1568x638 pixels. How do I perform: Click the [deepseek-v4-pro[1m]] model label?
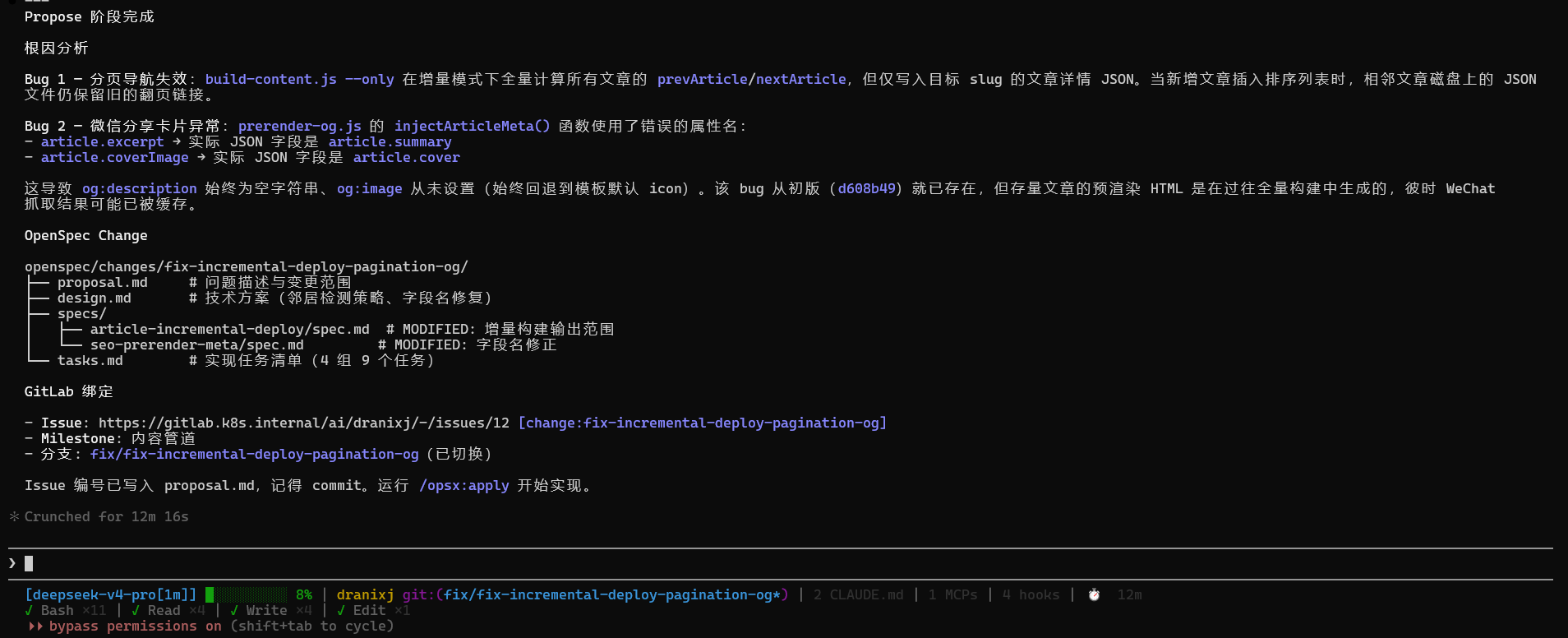111,594
